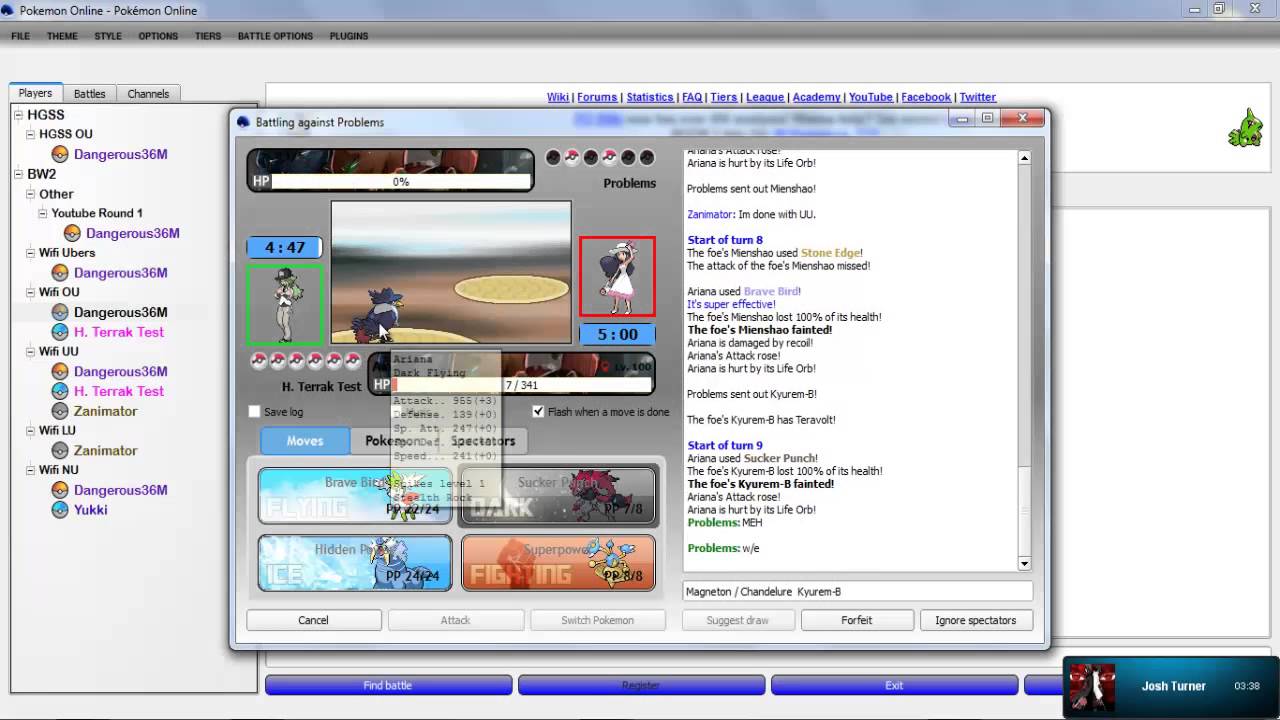Click the rightmost pokeball above H. Terrak Test

coord(352,361)
